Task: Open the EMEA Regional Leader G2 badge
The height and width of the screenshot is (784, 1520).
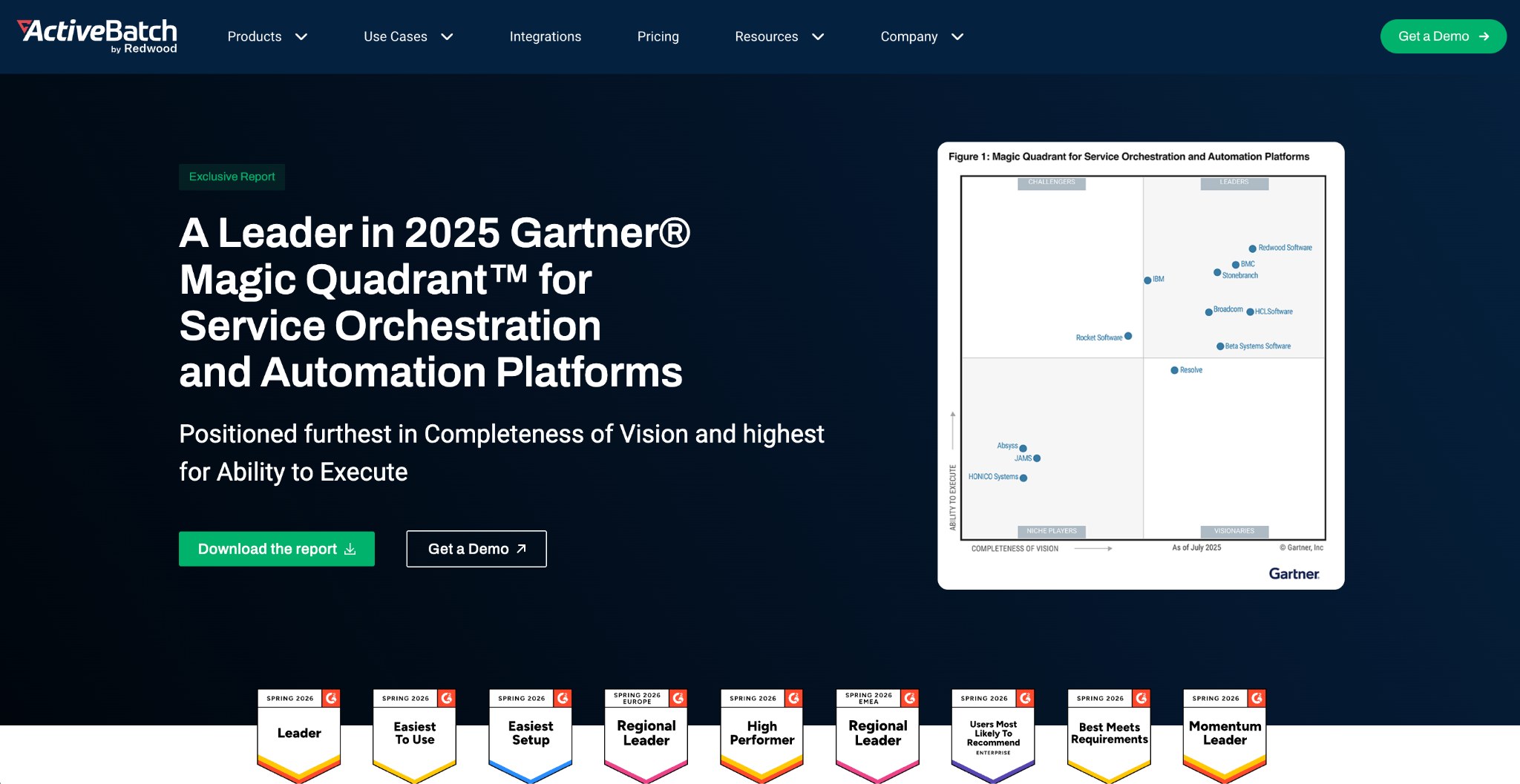Action: click(878, 736)
